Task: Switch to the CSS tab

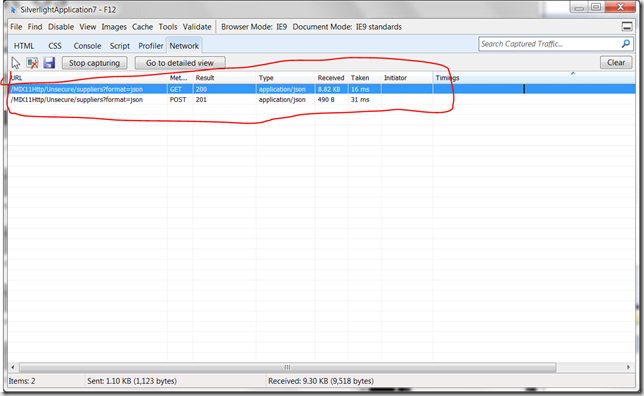Action: (55, 46)
